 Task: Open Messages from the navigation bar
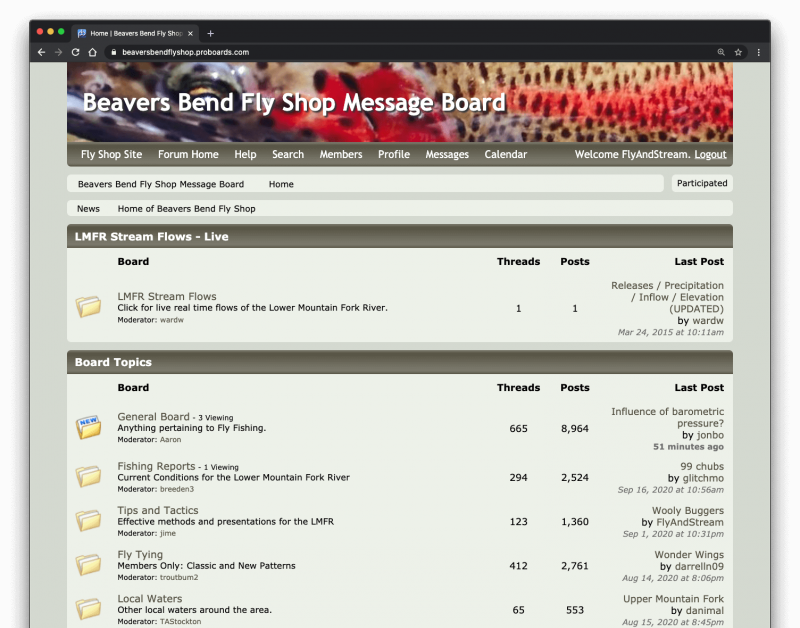point(447,155)
